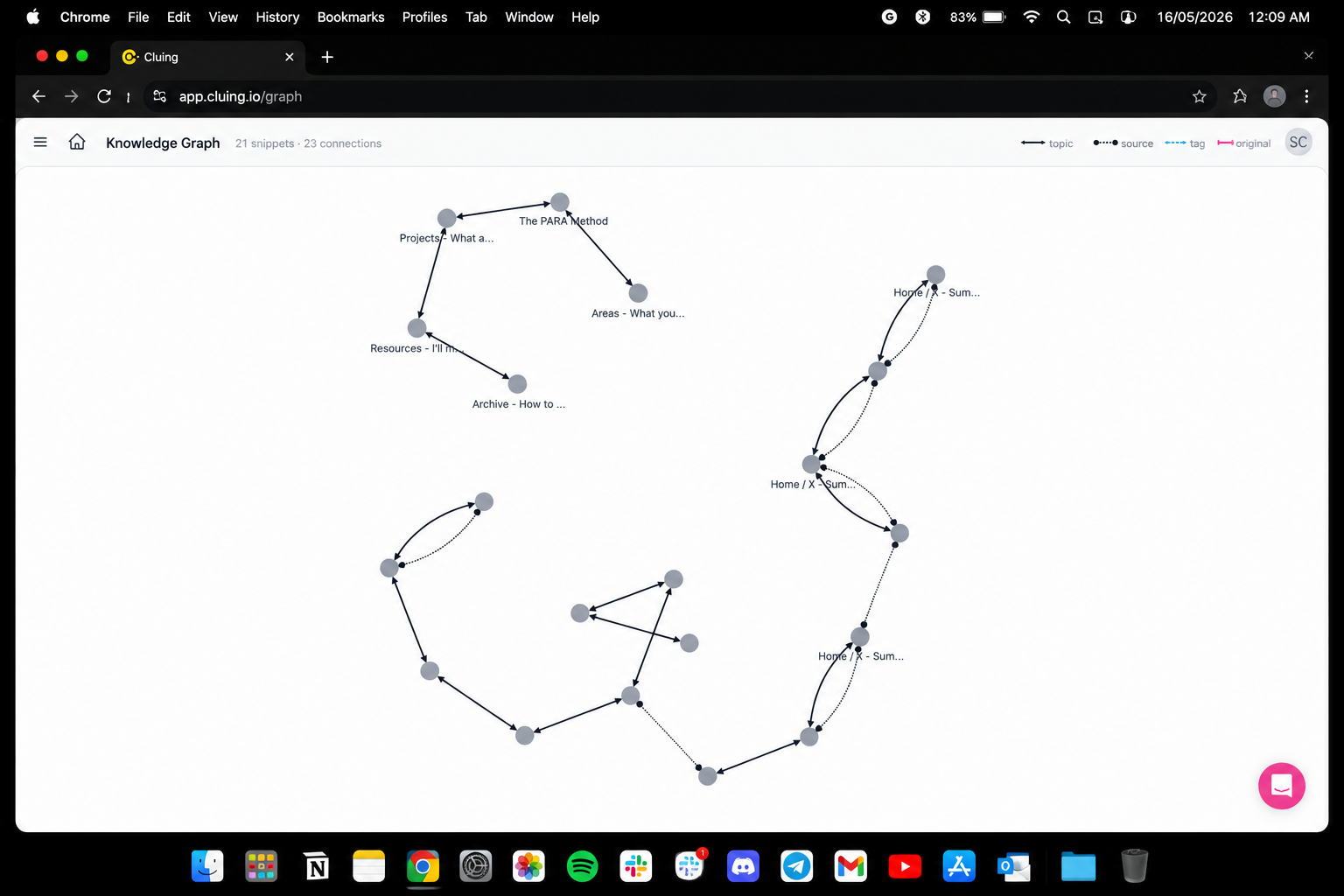Image resolution: width=1344 pixels, height=896 pixels.
Task: Click the Knowledge Graph title
Action: click(x=163, y=143)
